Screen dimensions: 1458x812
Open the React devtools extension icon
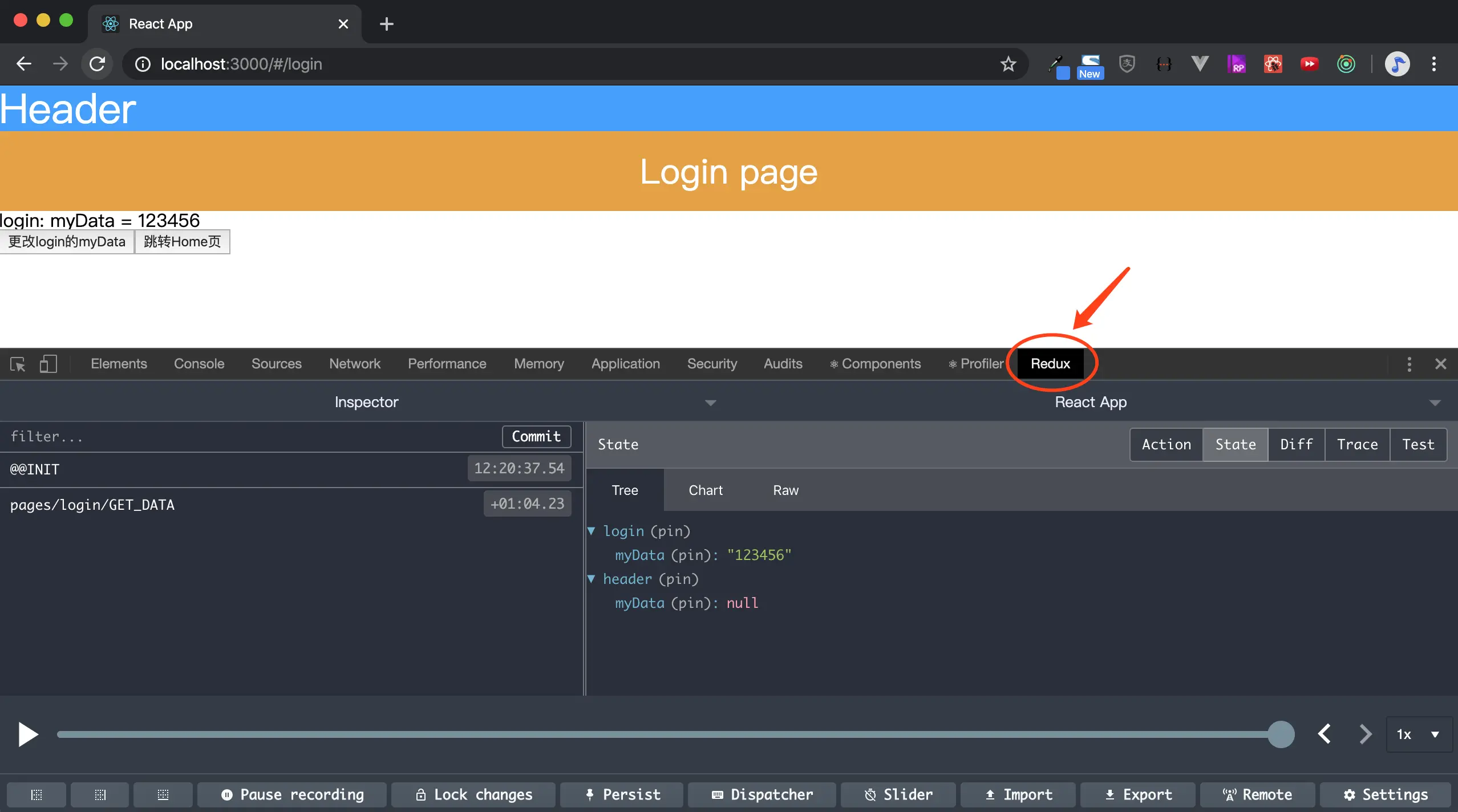click(1273, 64)
